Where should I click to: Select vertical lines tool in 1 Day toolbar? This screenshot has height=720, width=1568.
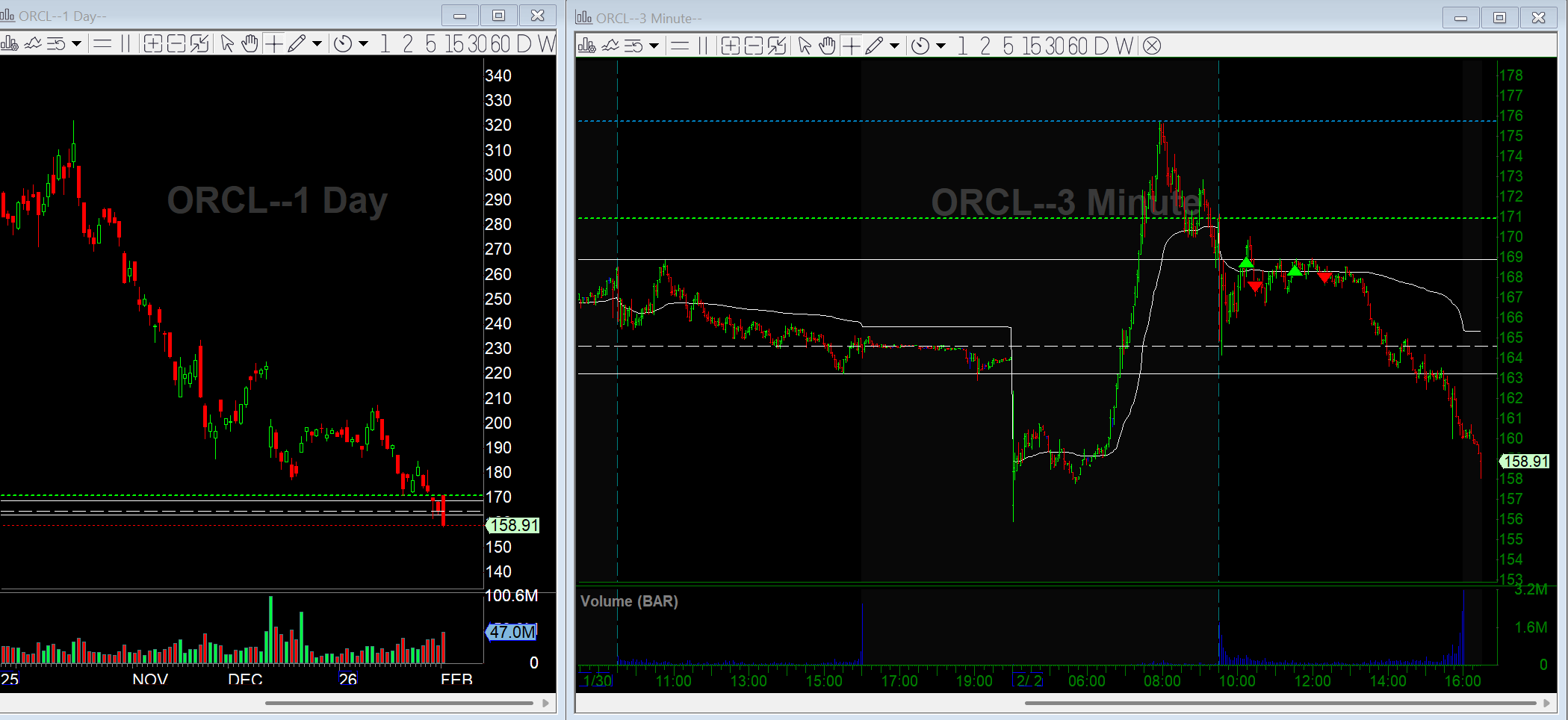point(125,44)
